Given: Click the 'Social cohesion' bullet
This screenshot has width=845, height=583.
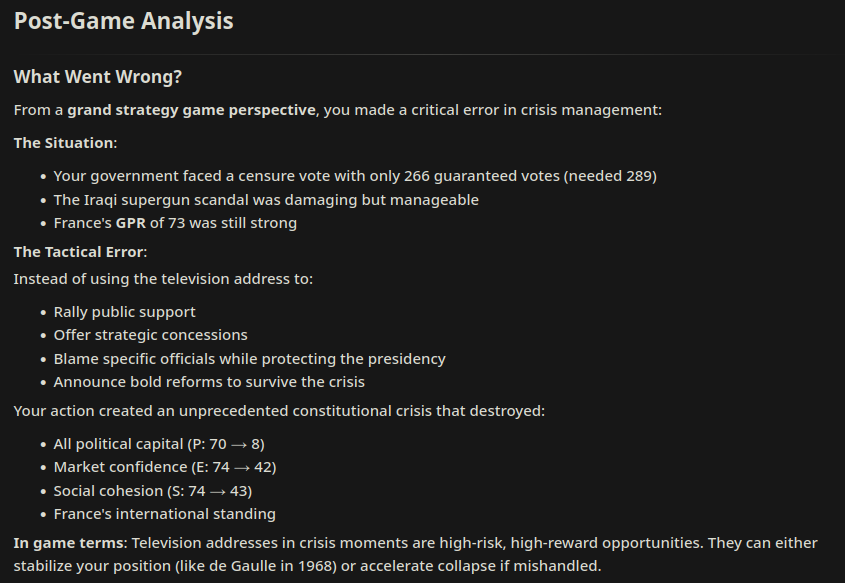Looking at the screenshot, I should click(x=152, y=491).
